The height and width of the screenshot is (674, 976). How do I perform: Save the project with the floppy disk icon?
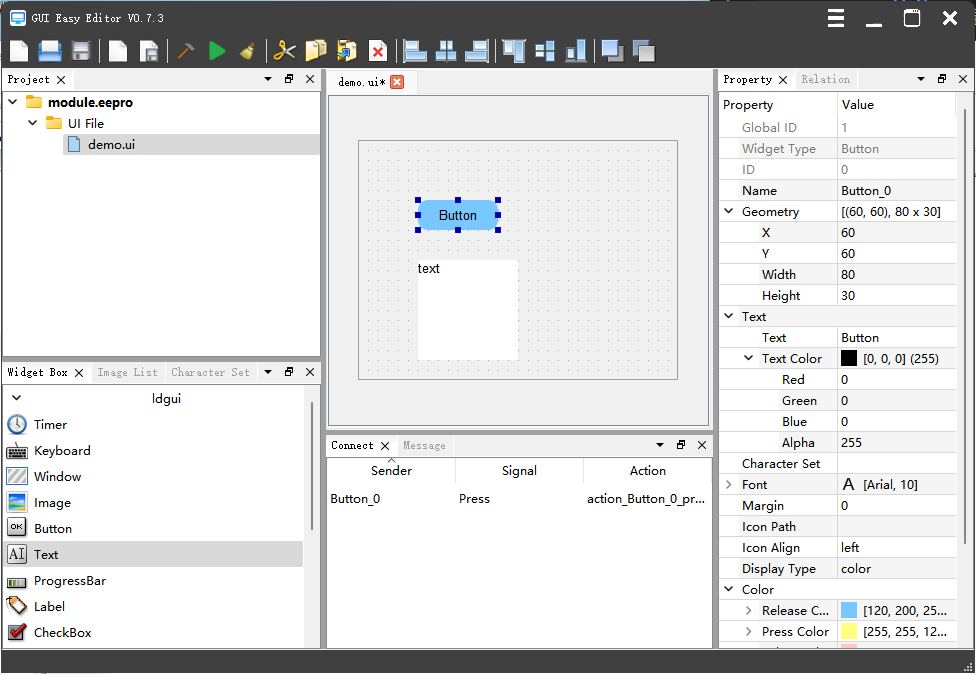81,51
